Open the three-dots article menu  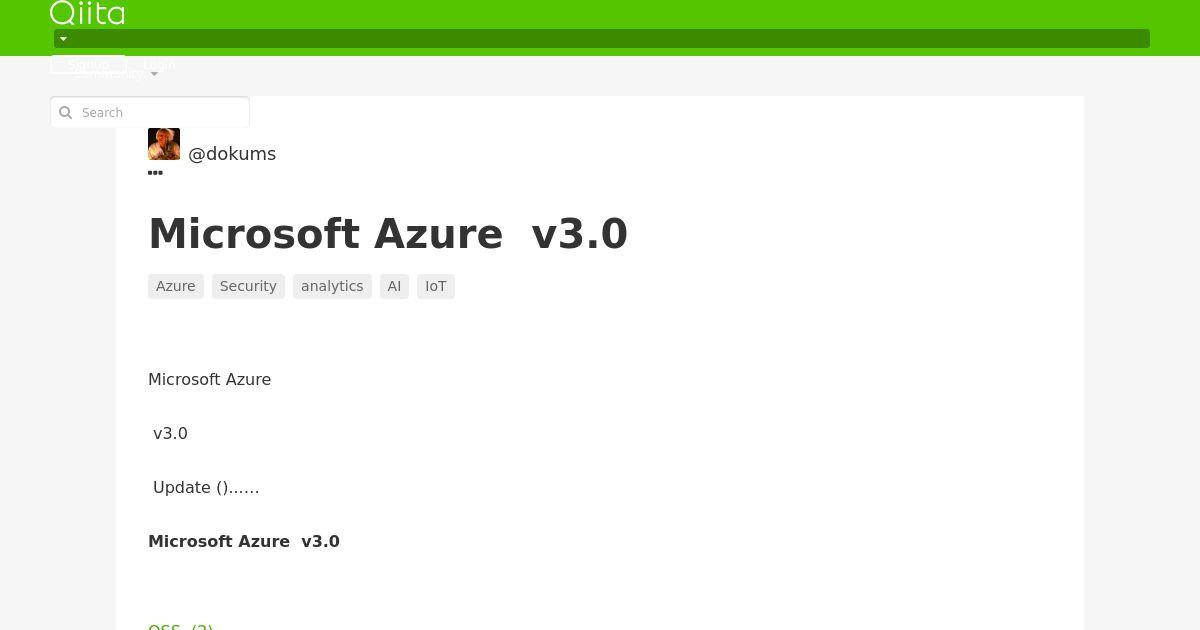tap(155, 173)
